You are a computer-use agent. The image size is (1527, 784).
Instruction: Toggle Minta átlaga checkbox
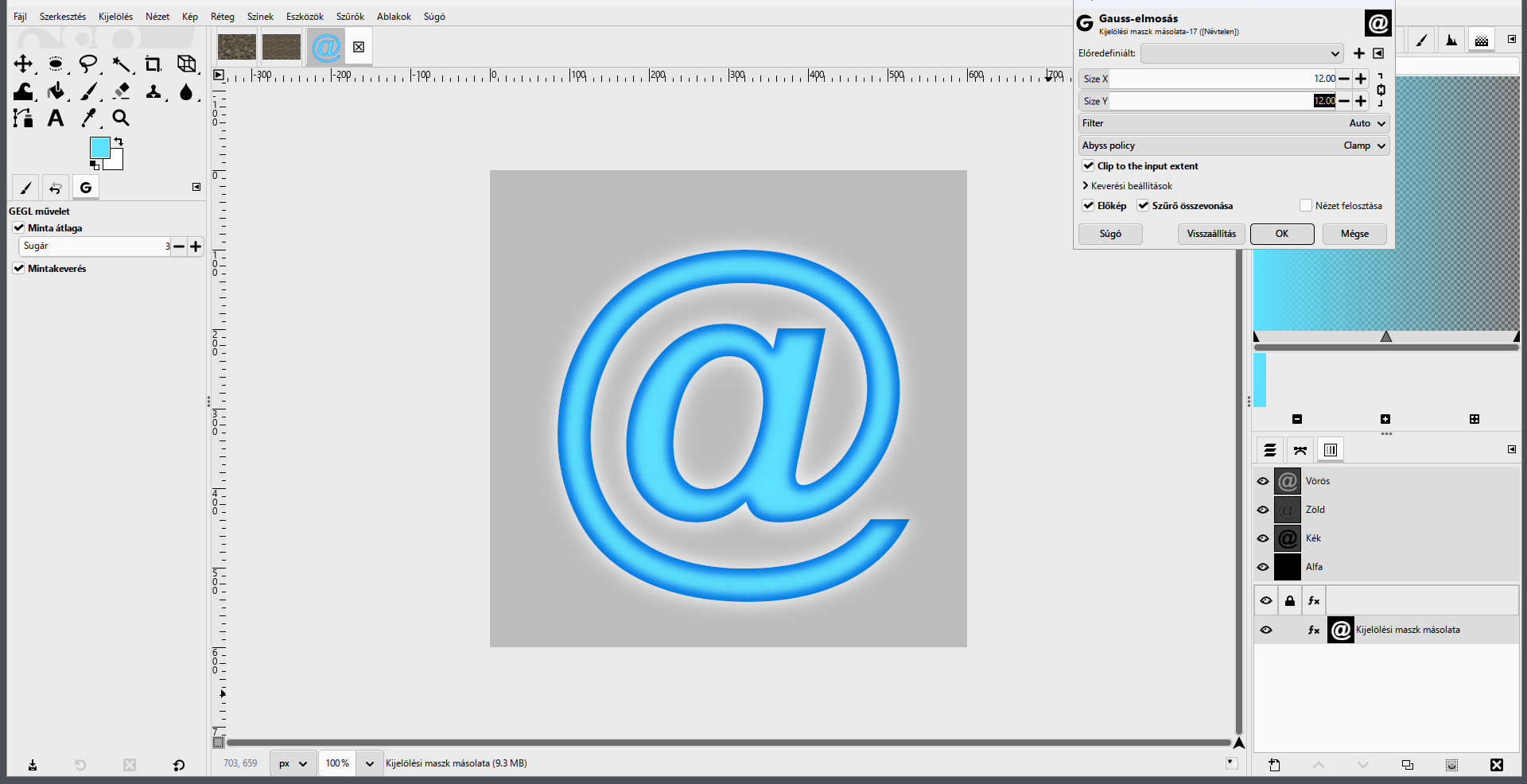coord(19,228)
